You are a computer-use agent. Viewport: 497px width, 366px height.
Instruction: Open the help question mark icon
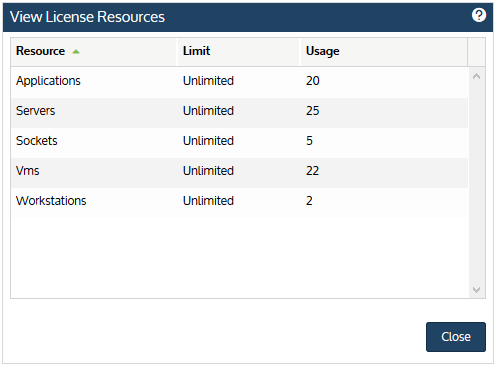[479, 15]
